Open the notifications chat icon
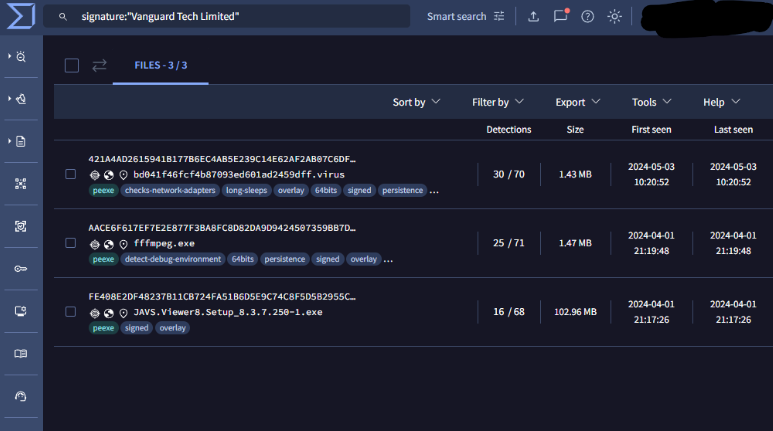 coord(560,17)
